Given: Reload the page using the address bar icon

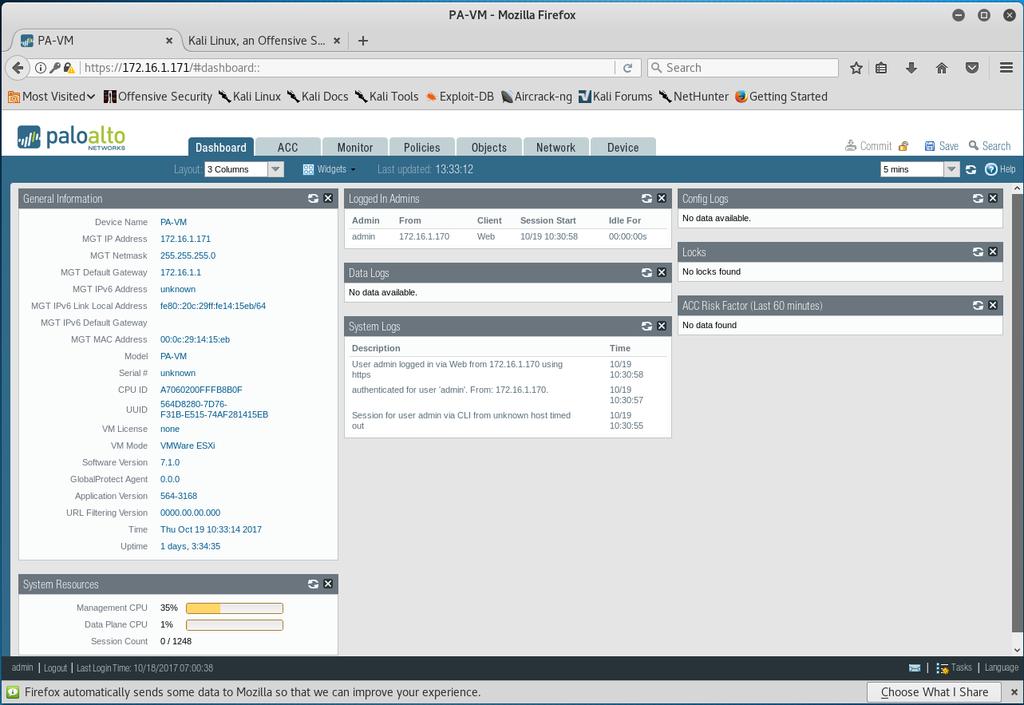Looking at the screenshot, I should click(628, 68).
